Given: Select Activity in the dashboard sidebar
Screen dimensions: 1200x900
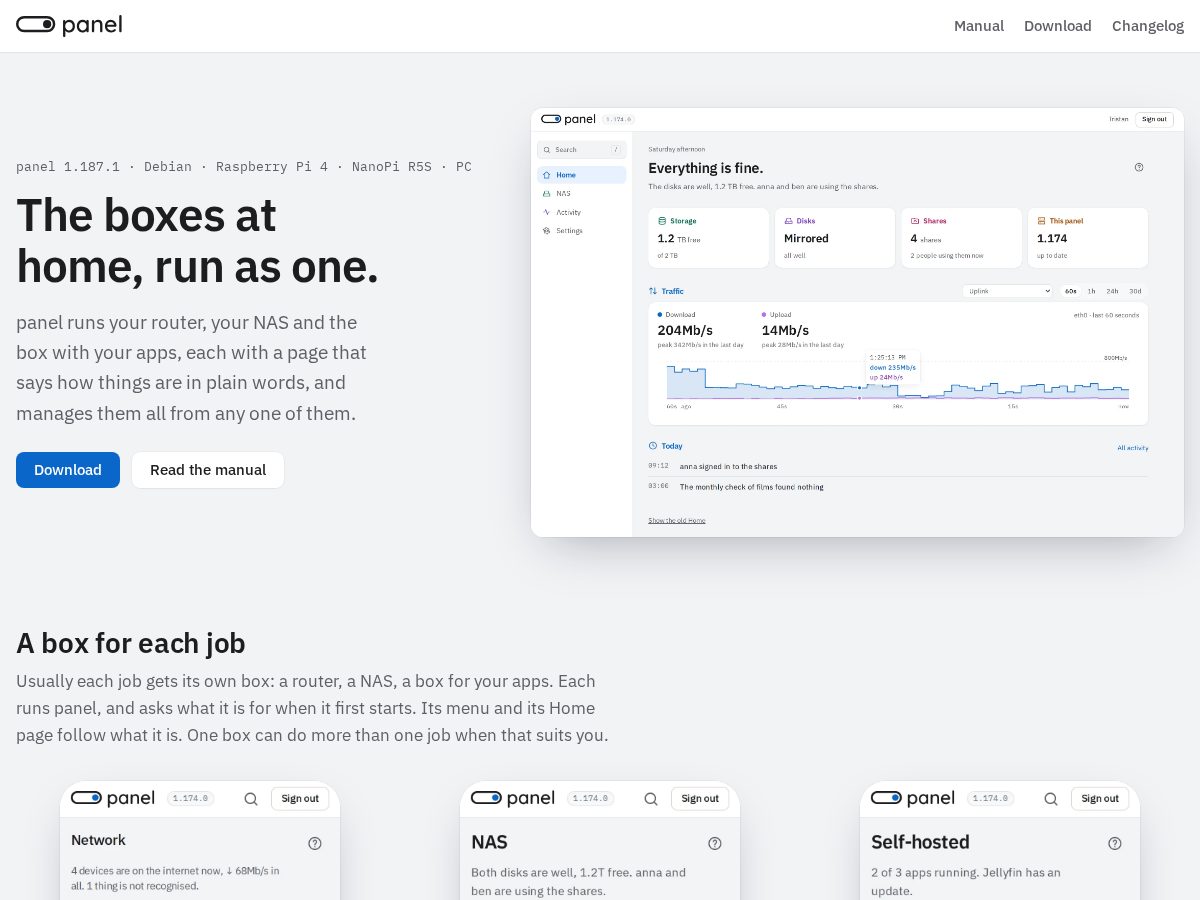Looking at the screenshot, I should tap(582, 212).
